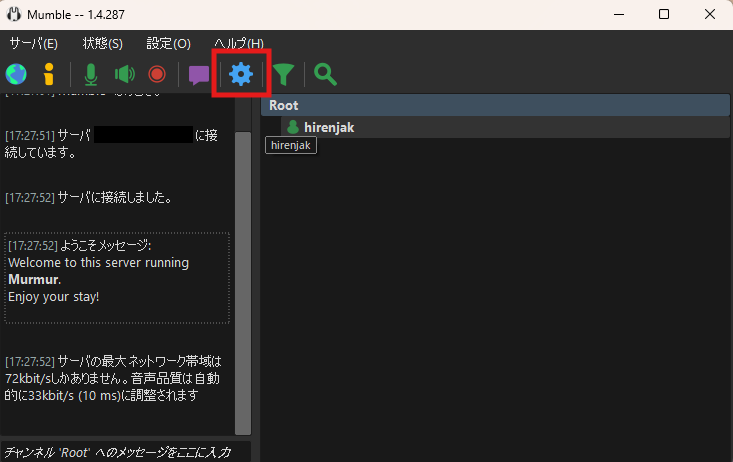Click the chat log scrollbar thumb
733x462 pixels.
pos(243,283)
